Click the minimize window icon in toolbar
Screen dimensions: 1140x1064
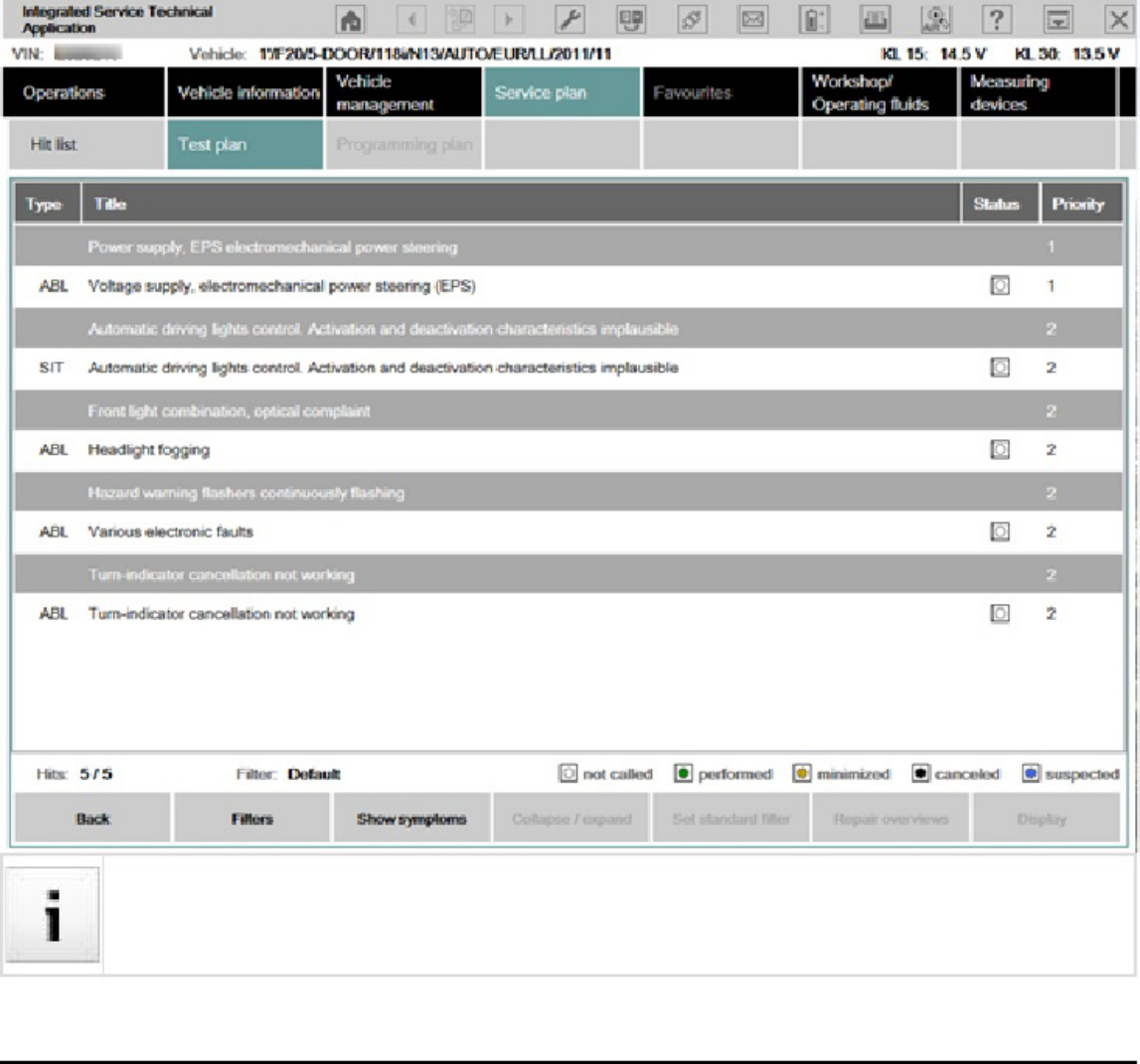pos(1058,20)
